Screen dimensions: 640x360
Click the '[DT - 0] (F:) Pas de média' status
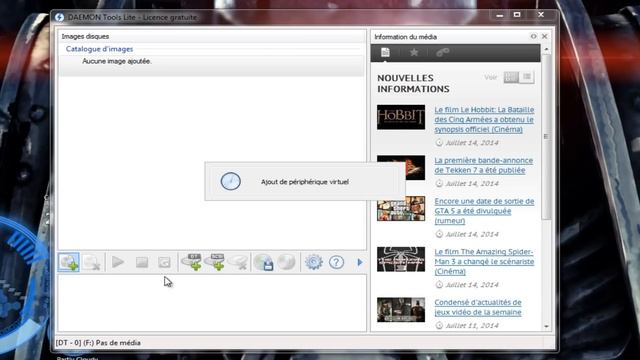tap(98, 343)
